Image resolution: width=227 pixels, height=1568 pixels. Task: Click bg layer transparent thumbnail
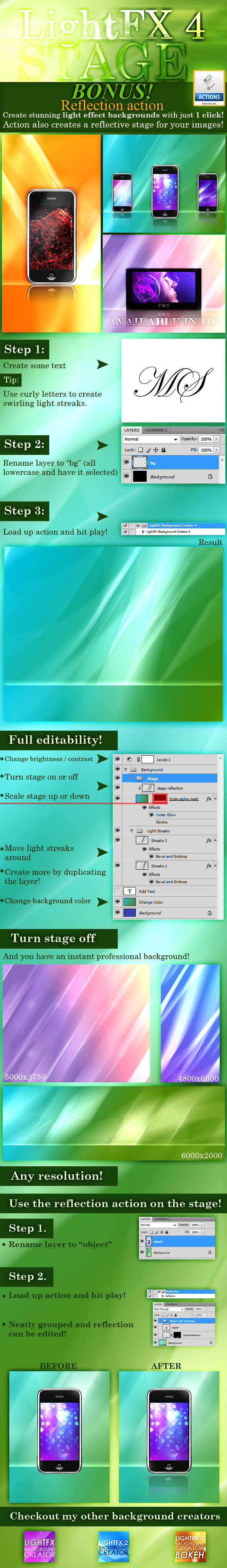coord(140,462)
